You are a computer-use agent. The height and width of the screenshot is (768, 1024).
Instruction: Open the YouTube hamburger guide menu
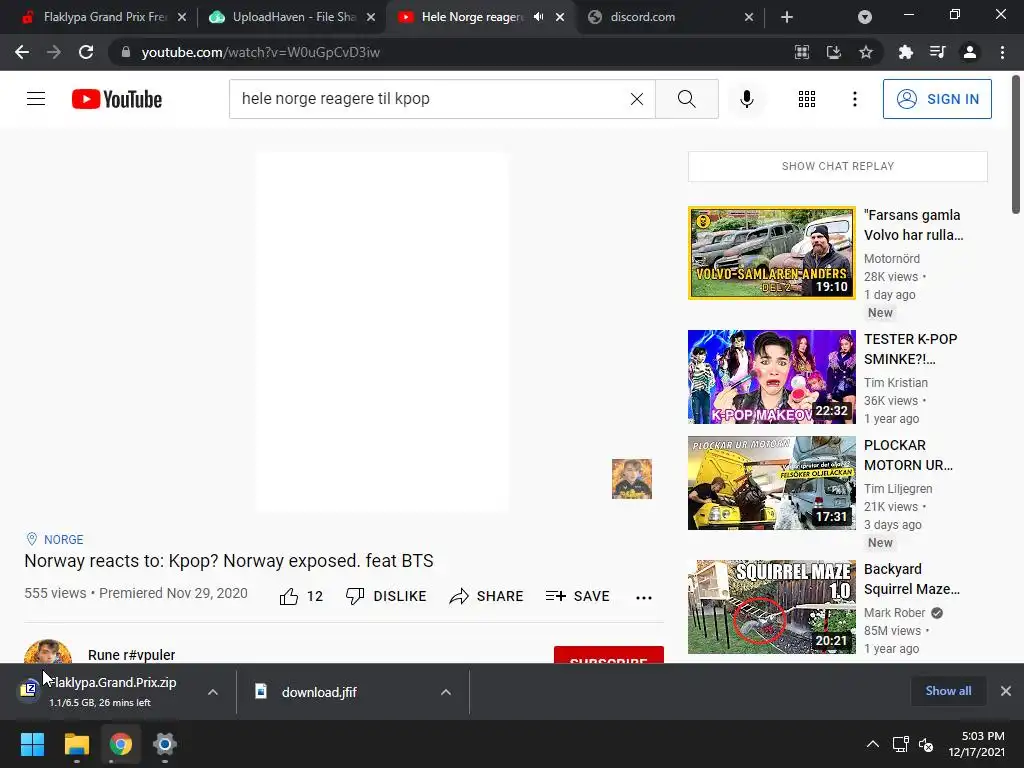pos(36,99)
